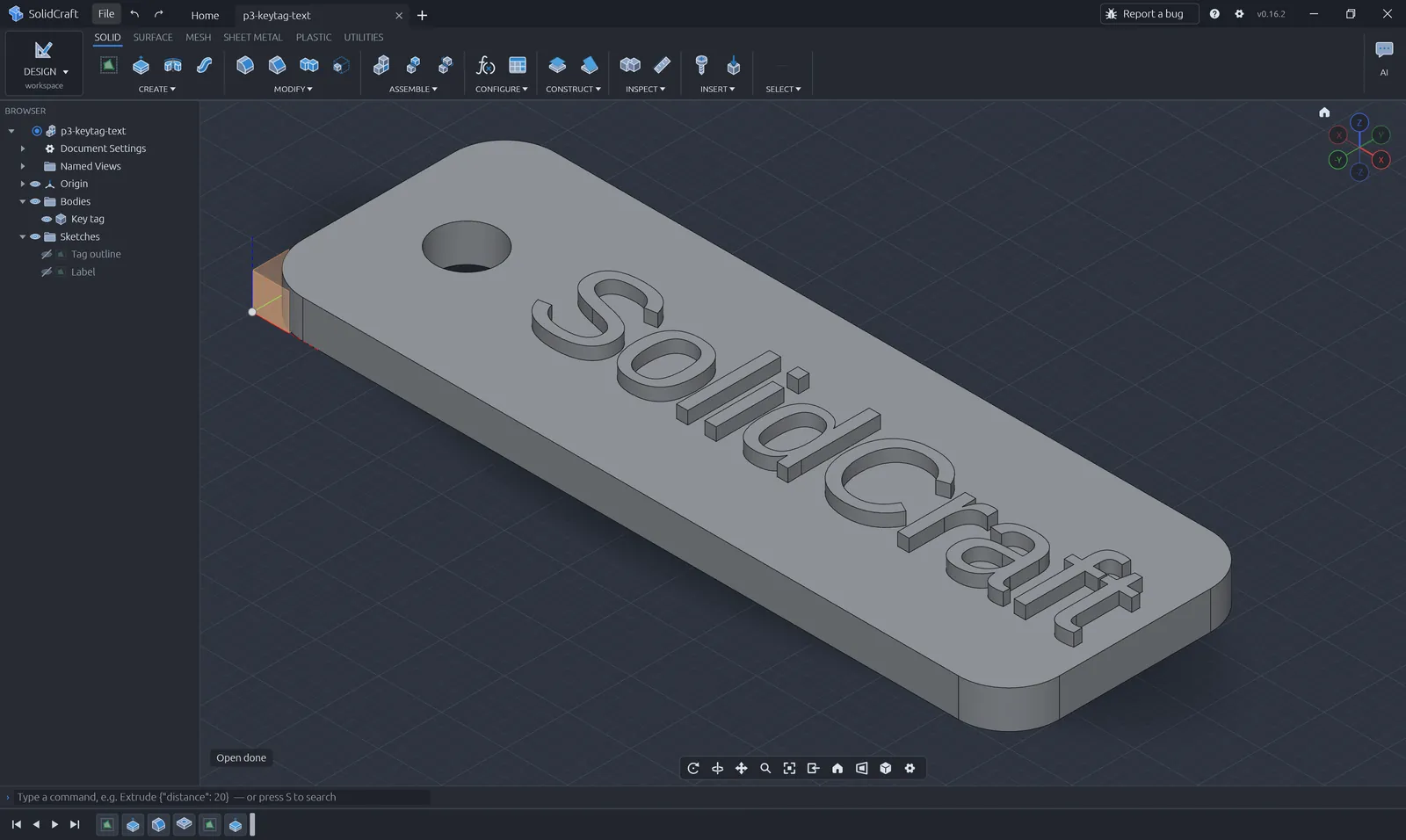Select the Fillet tool in the MODIFY group
The height and width of the screenshot is (840, 1406).
pos(245,65)
